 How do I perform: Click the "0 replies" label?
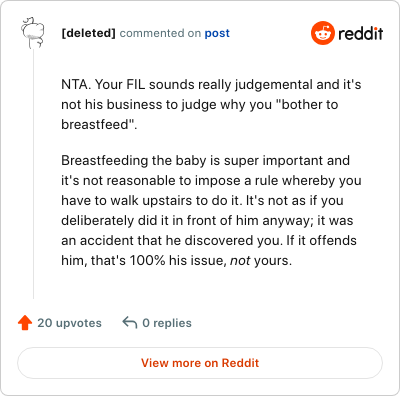[167, 323]
